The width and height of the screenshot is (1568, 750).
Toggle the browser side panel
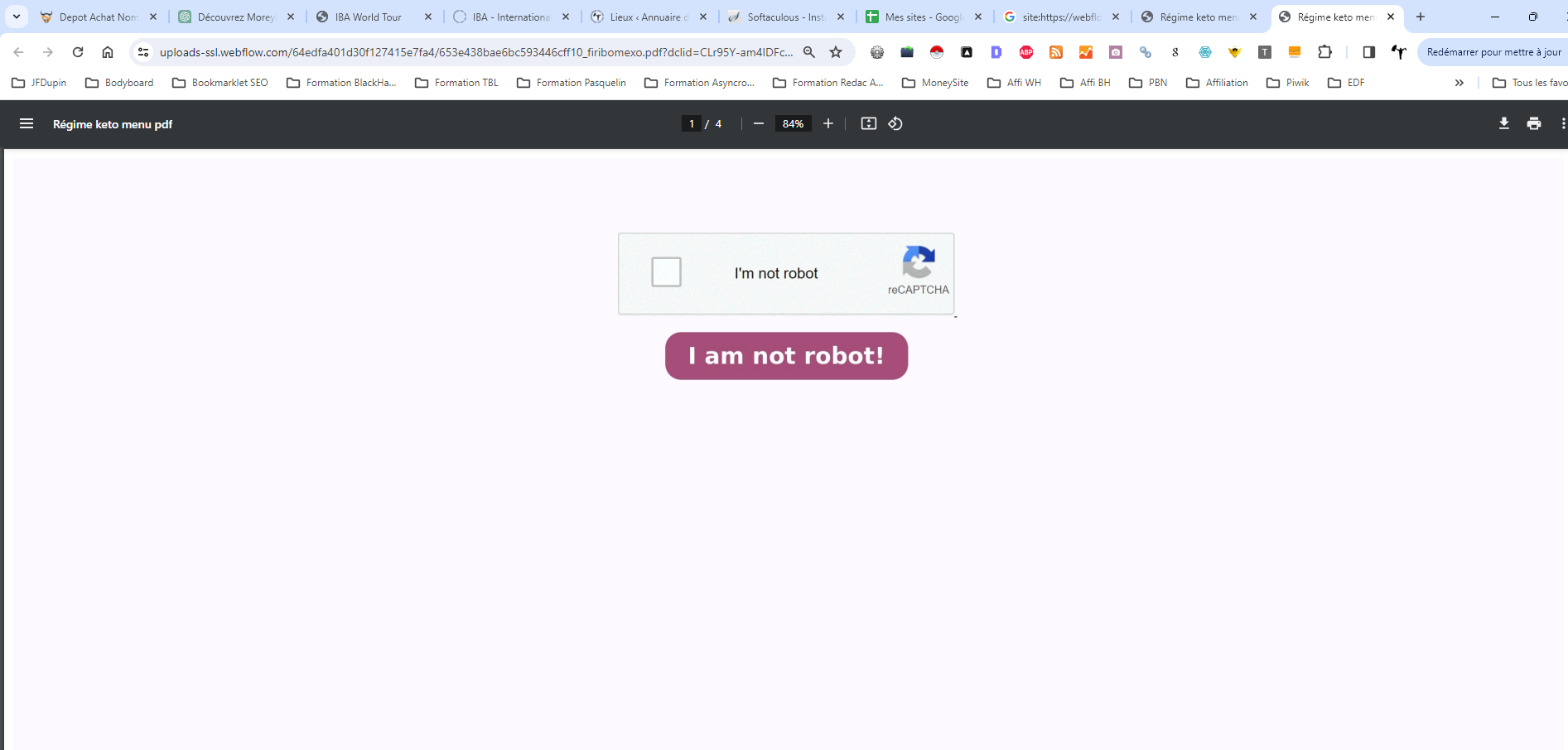click(1368, 52)
